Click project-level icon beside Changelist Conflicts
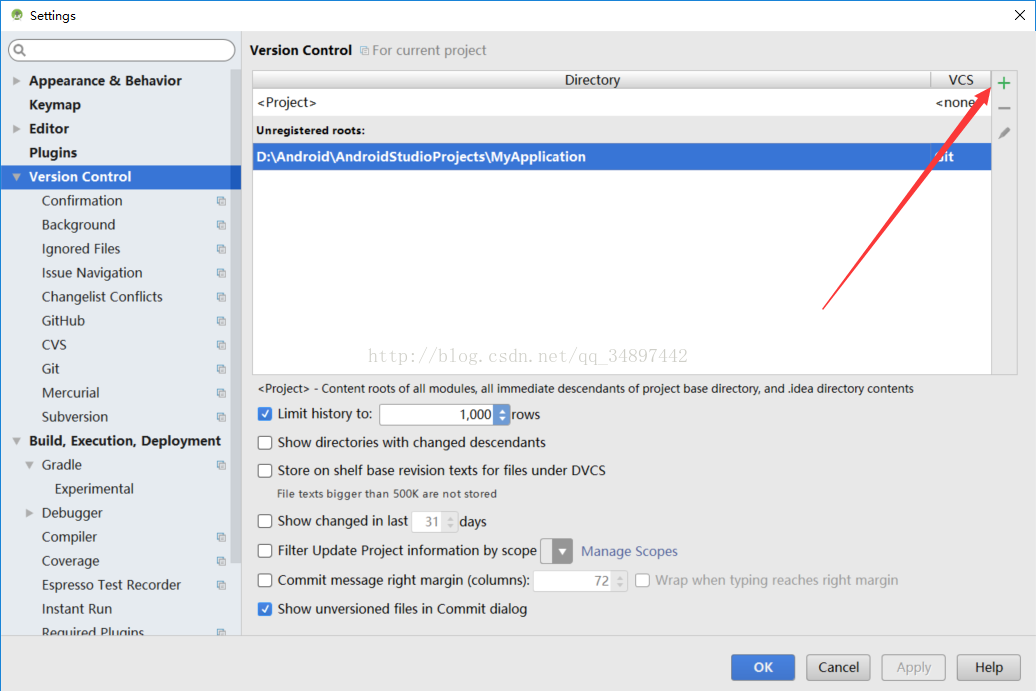This screenshot has width=1036, height=691. point(221,297)
